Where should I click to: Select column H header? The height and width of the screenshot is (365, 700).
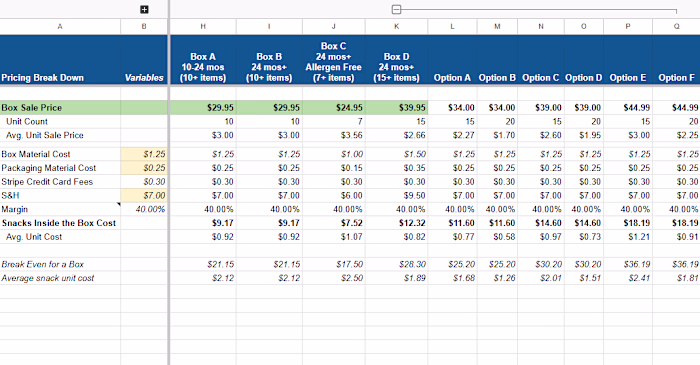[x=203, y=27]
